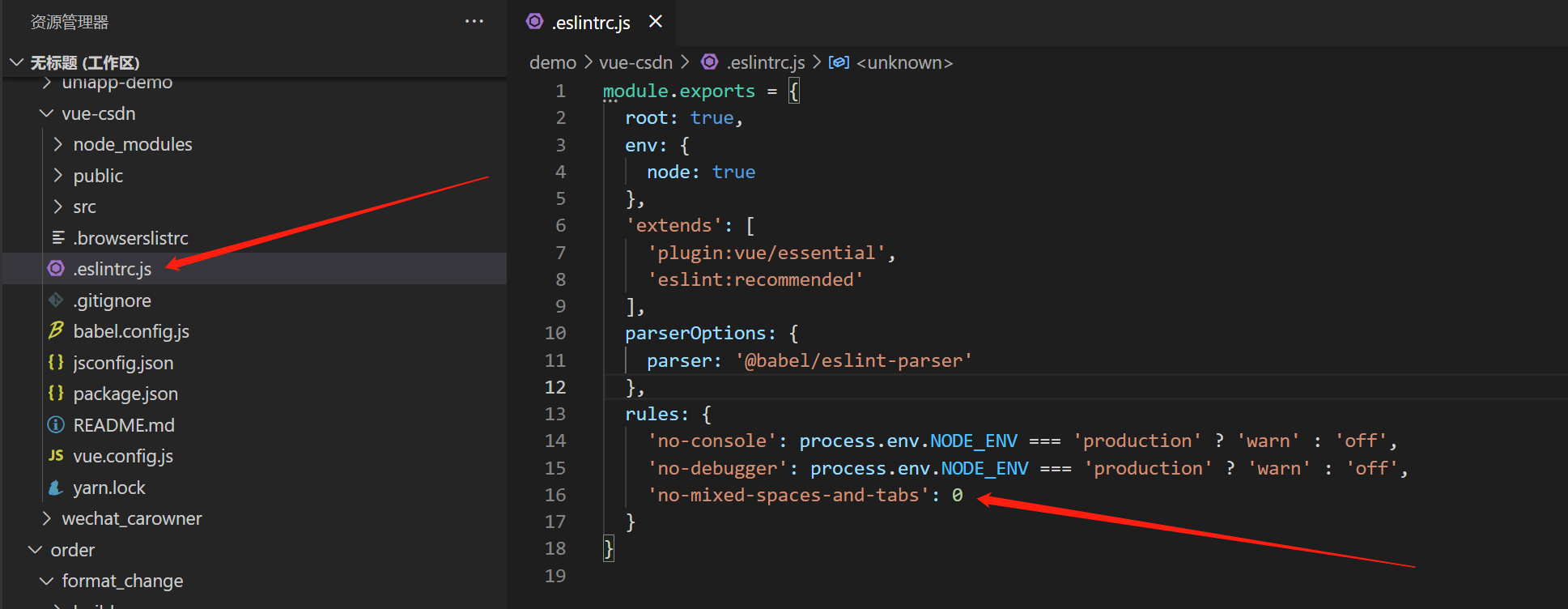The image size is (1568, 609).
Task: Open the explorer more actions ellipsis menu
Action: pyautogui.click(x=474, y=22)
